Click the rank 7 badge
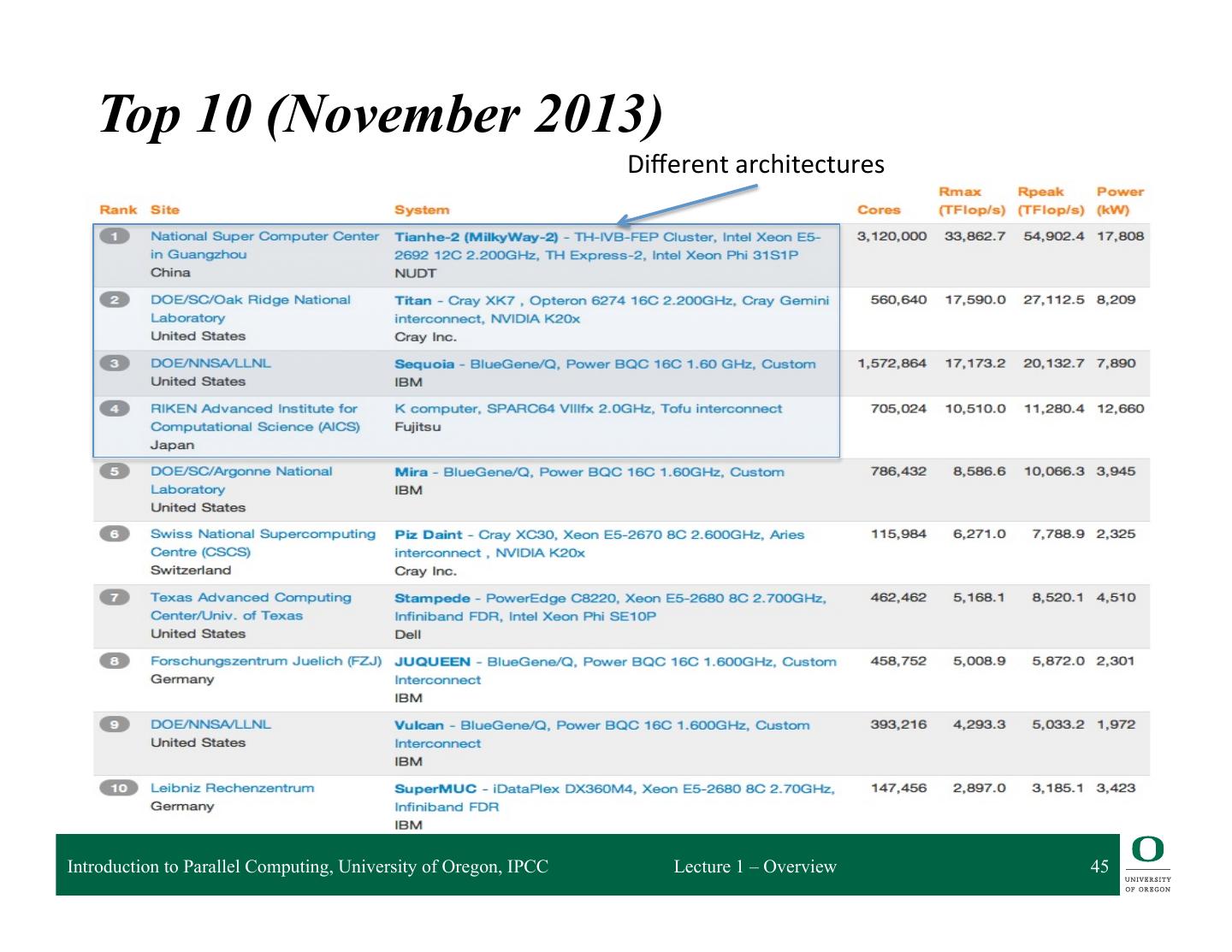The image size is (1232, 952). 115,597
